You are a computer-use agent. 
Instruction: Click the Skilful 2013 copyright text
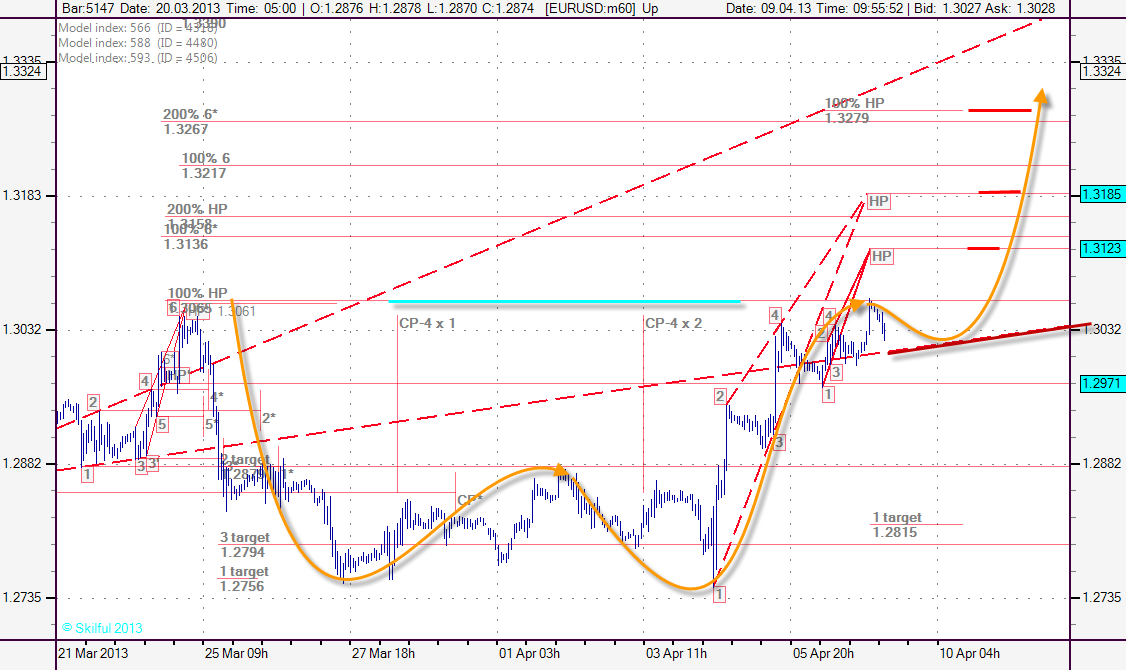(102, 628)
